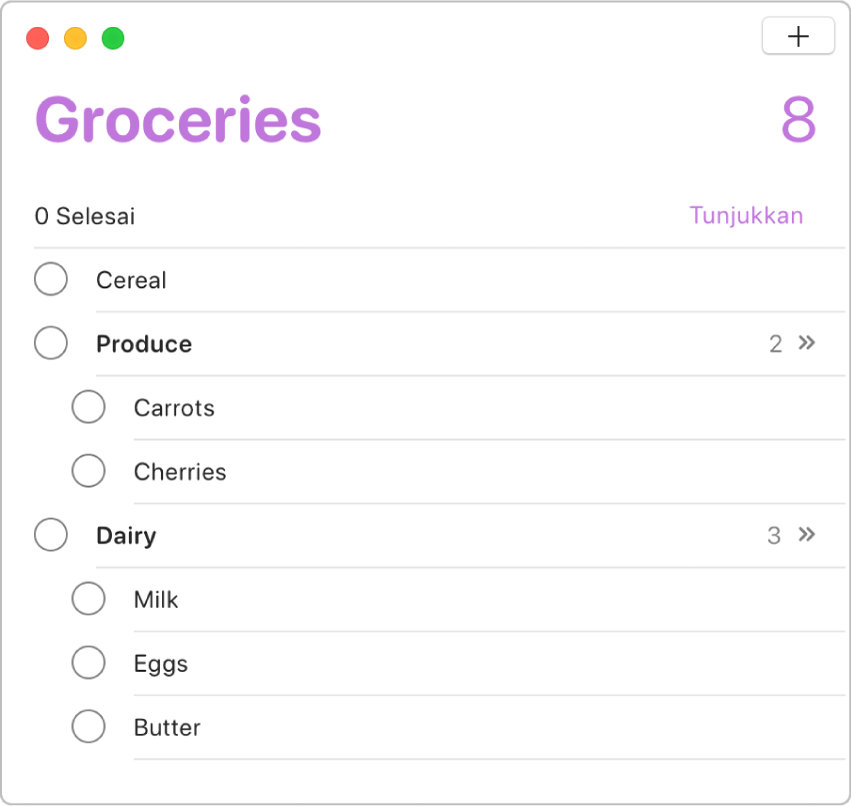Image resolution: width=851 pixels, height=806 pixels.
Task: Mark Cherries as done
Action: tap(89, 471)
